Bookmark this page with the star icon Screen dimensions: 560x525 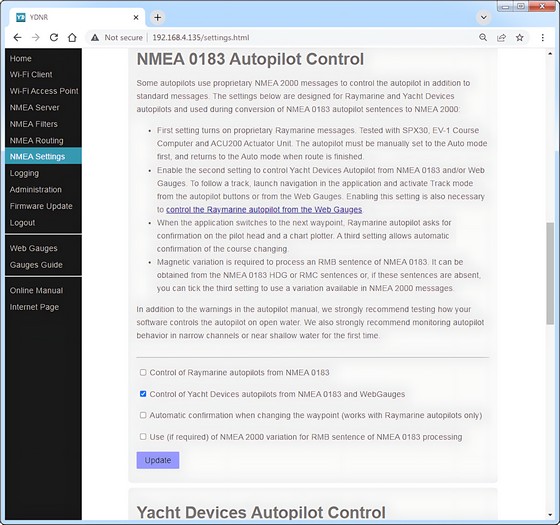coord(520,38)
